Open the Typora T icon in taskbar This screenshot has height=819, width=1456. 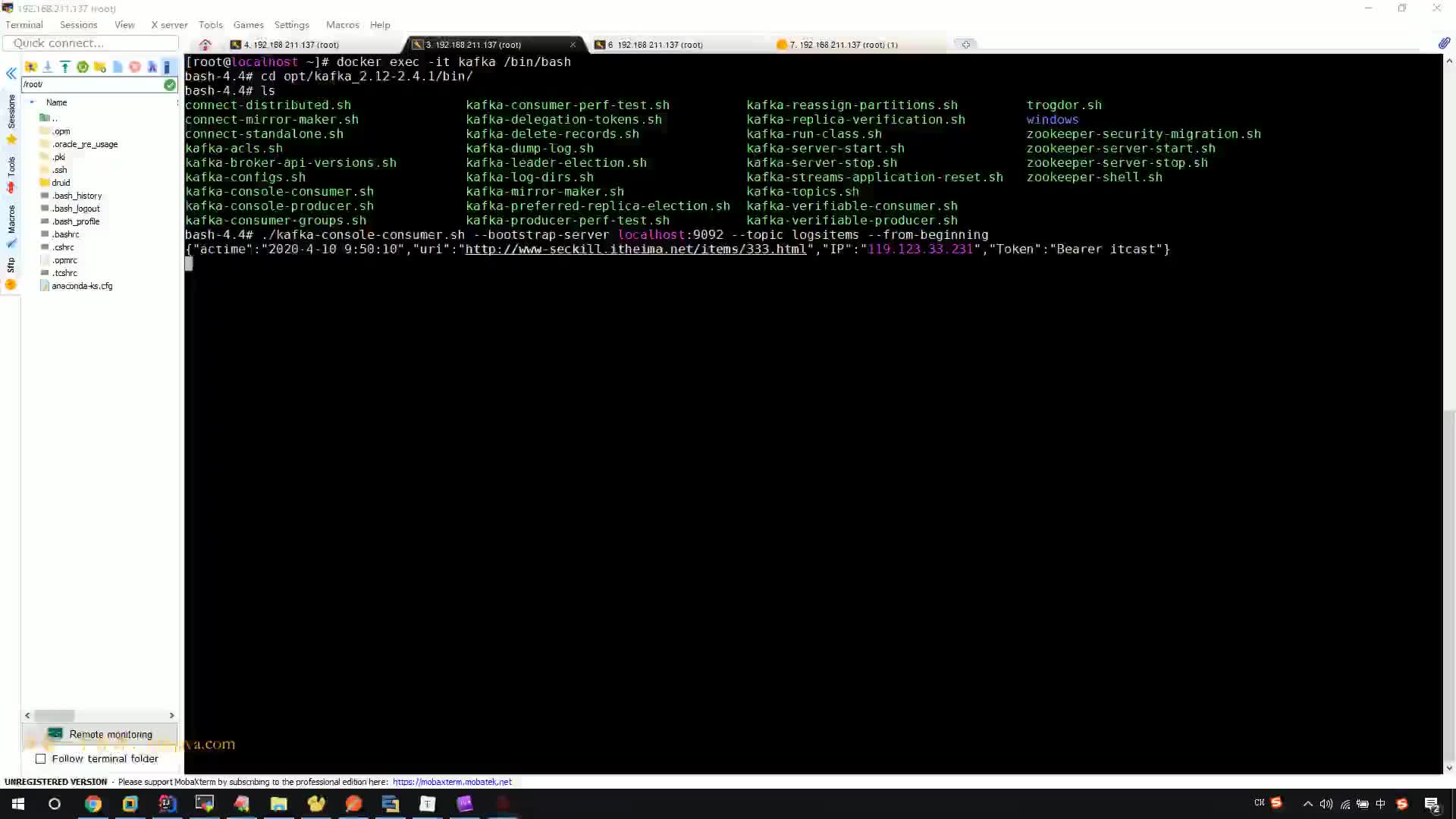click(428, 804)
